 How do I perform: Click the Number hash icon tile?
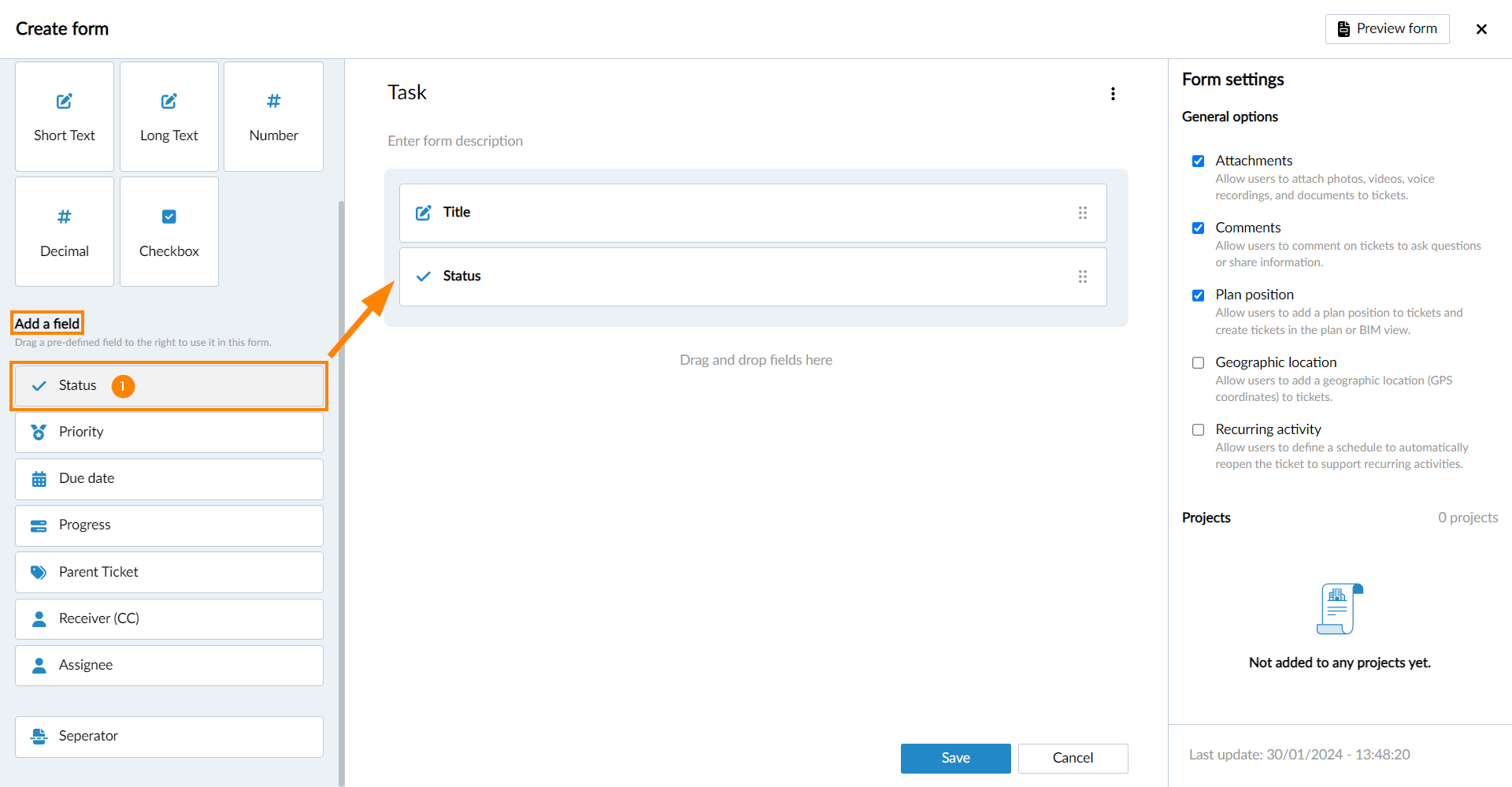click(273, 102)
